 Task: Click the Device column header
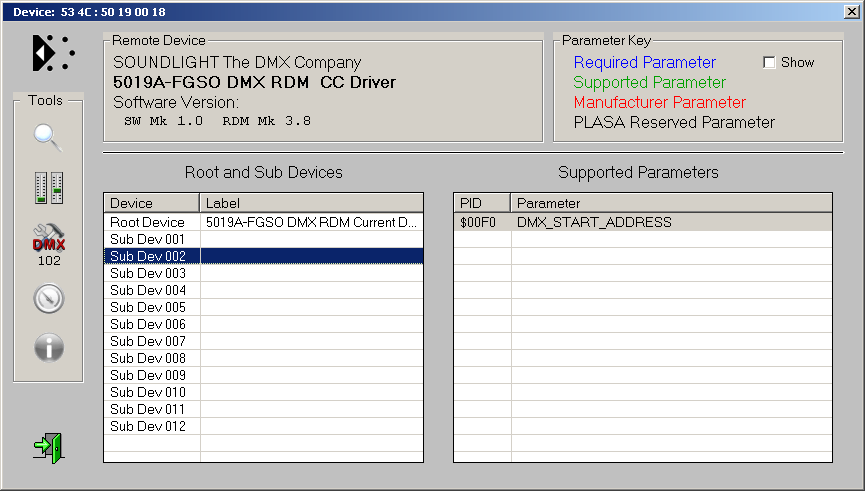point(152,203)
